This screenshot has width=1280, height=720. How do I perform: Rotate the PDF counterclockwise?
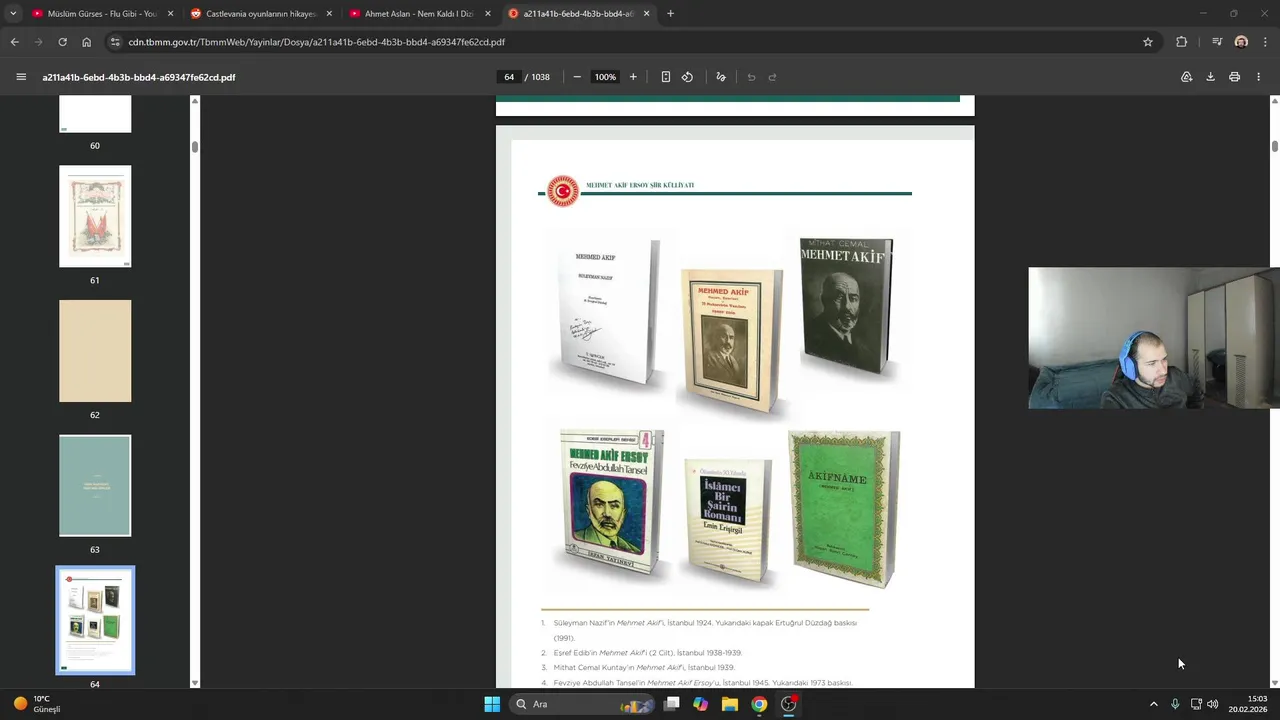687,77
